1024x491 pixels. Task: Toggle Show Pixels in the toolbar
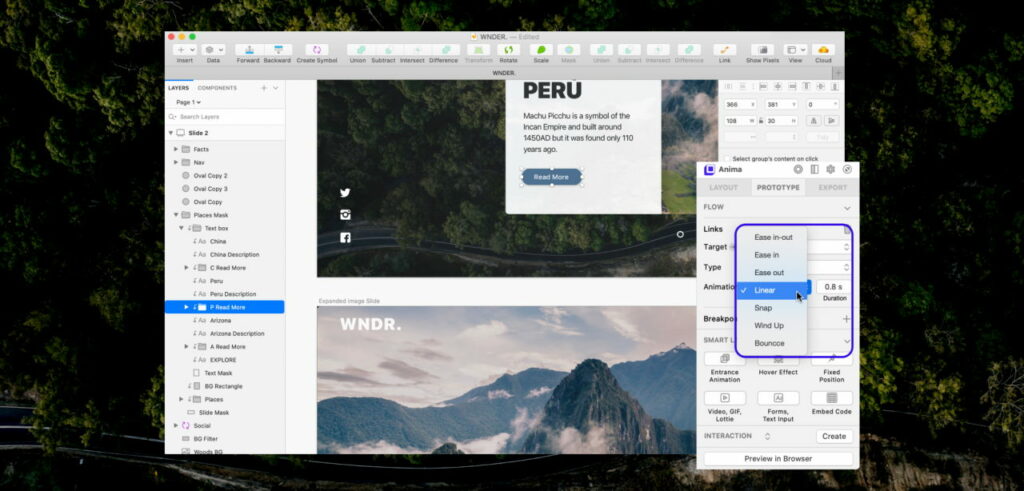762,49
